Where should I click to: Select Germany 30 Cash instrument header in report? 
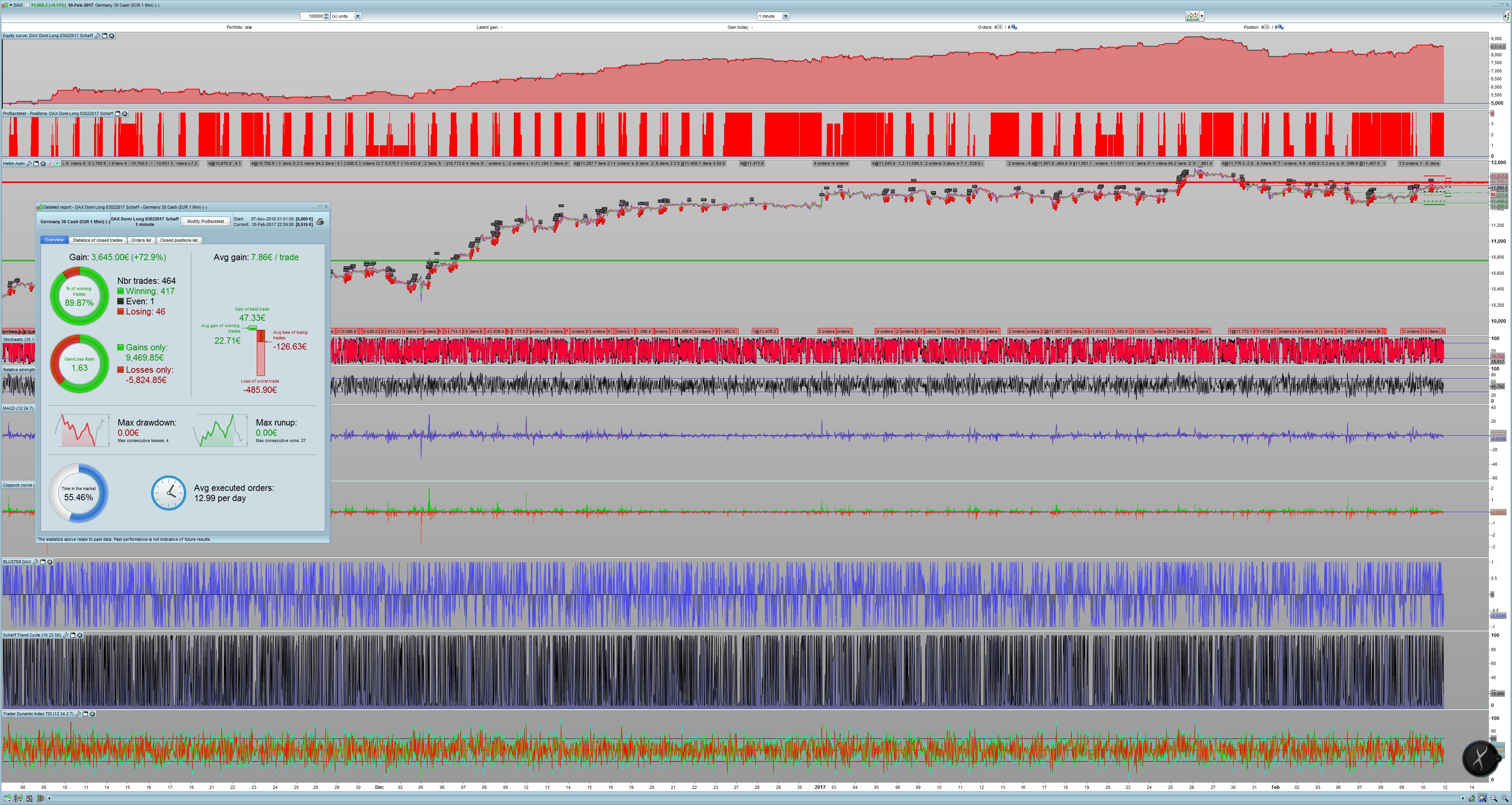click(x=75, y=222)
